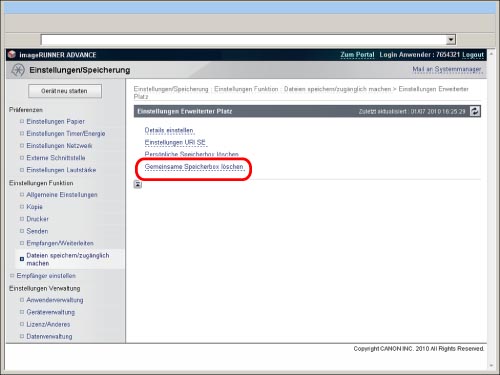Screen dimensions: 500x375
Task: Select Einstellungen Timer/Energie menu item
Action: (x=66, y=134)
